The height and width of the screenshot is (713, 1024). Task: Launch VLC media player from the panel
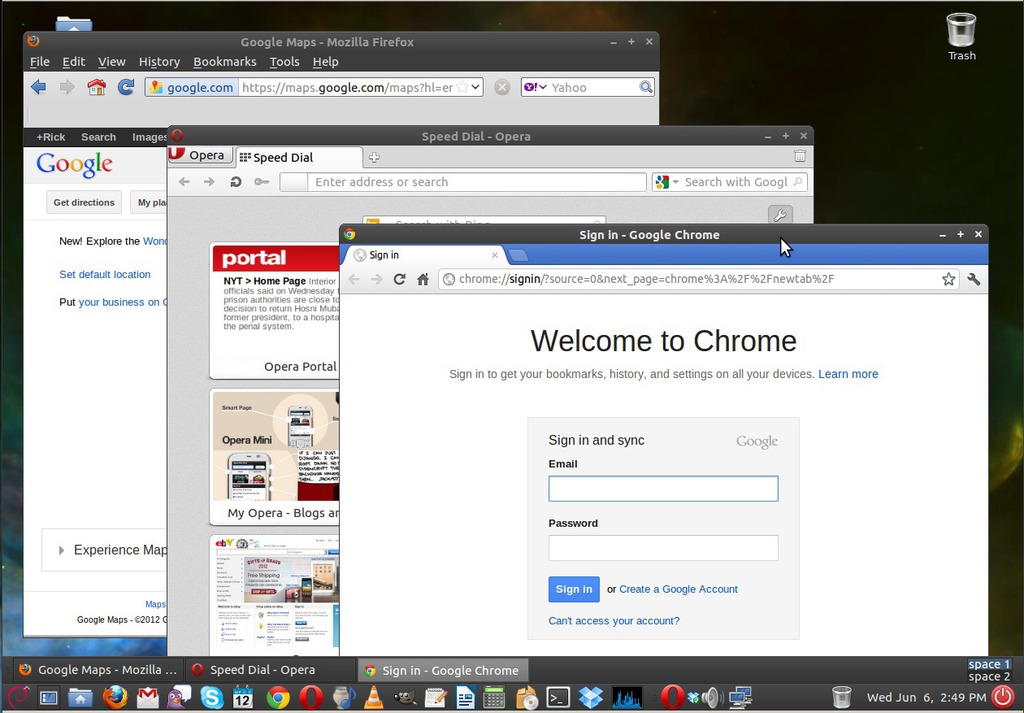pos(374,697)
